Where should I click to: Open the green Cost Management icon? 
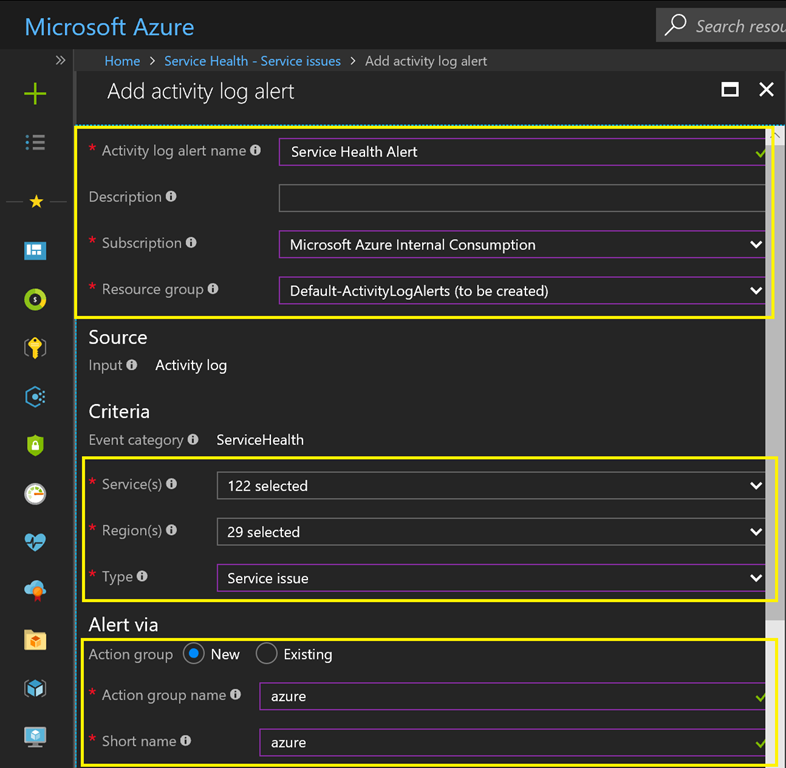[x=35, y=299]
